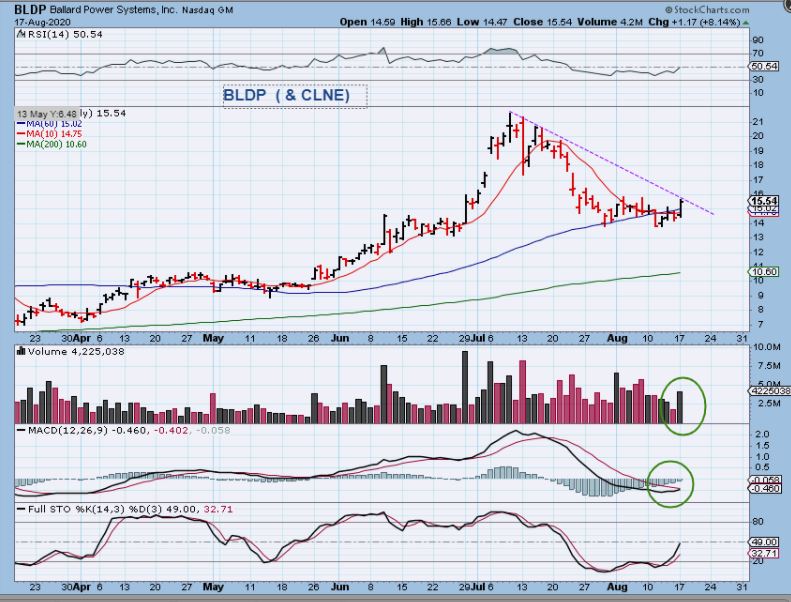
Task: Click the 10.0M volume axis label
Action: pos(767,347)
